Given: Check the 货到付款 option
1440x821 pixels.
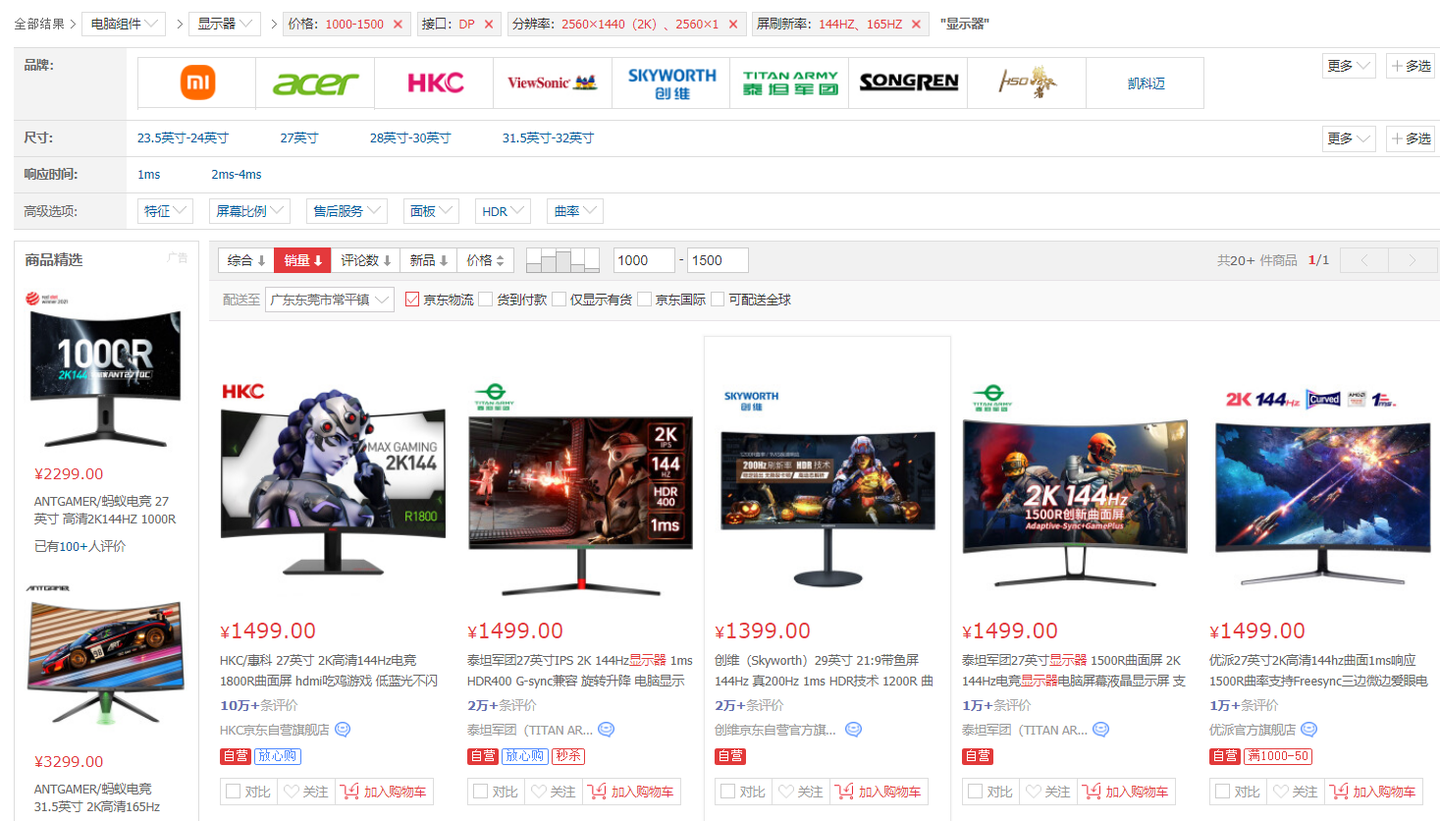Looking at the screenshot, I should point(486,299).
